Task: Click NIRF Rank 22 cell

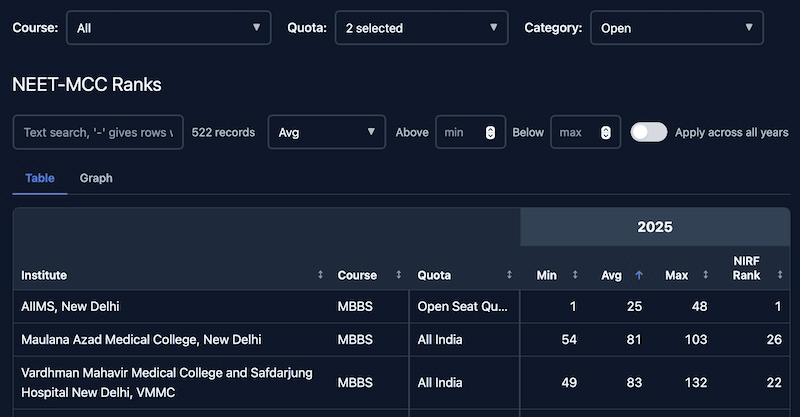Action: (x=774, y=382)
